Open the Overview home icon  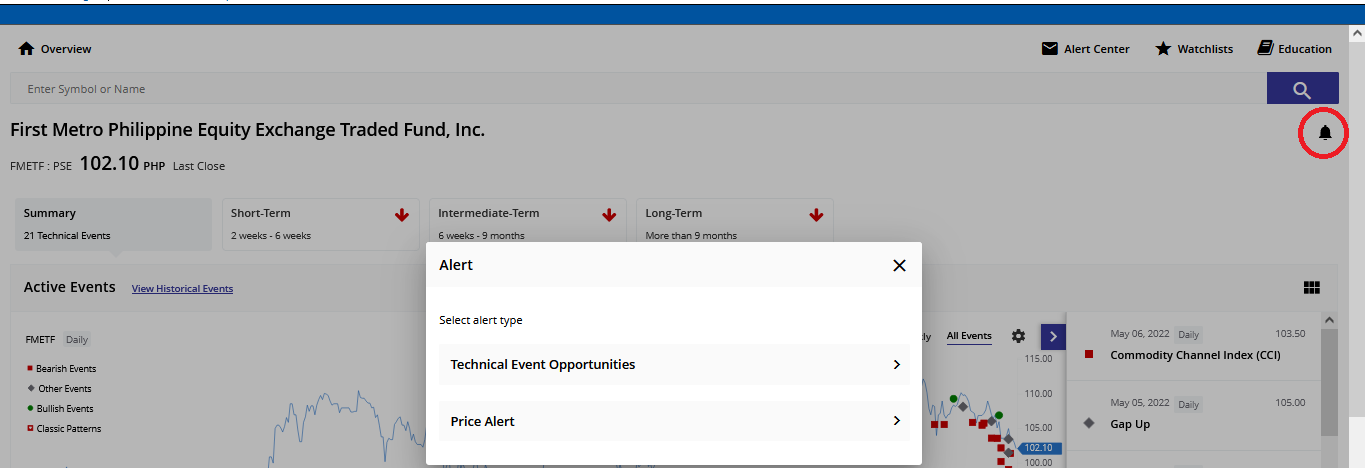(26, 49)
